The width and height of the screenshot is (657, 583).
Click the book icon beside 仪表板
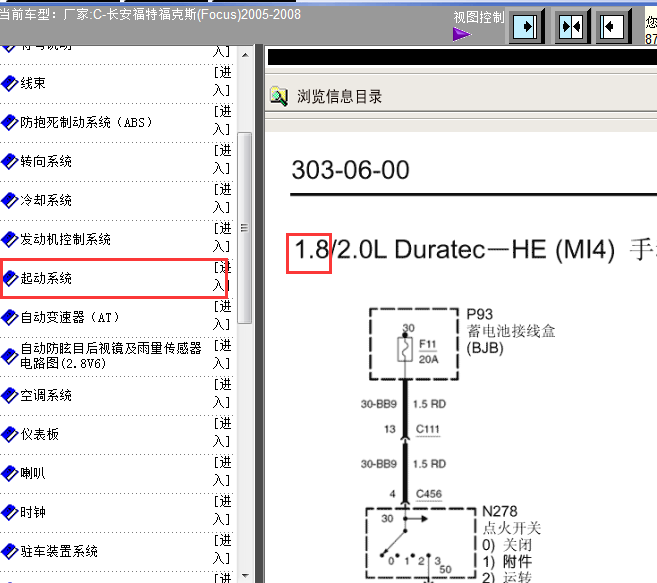(x=9, y=434)
